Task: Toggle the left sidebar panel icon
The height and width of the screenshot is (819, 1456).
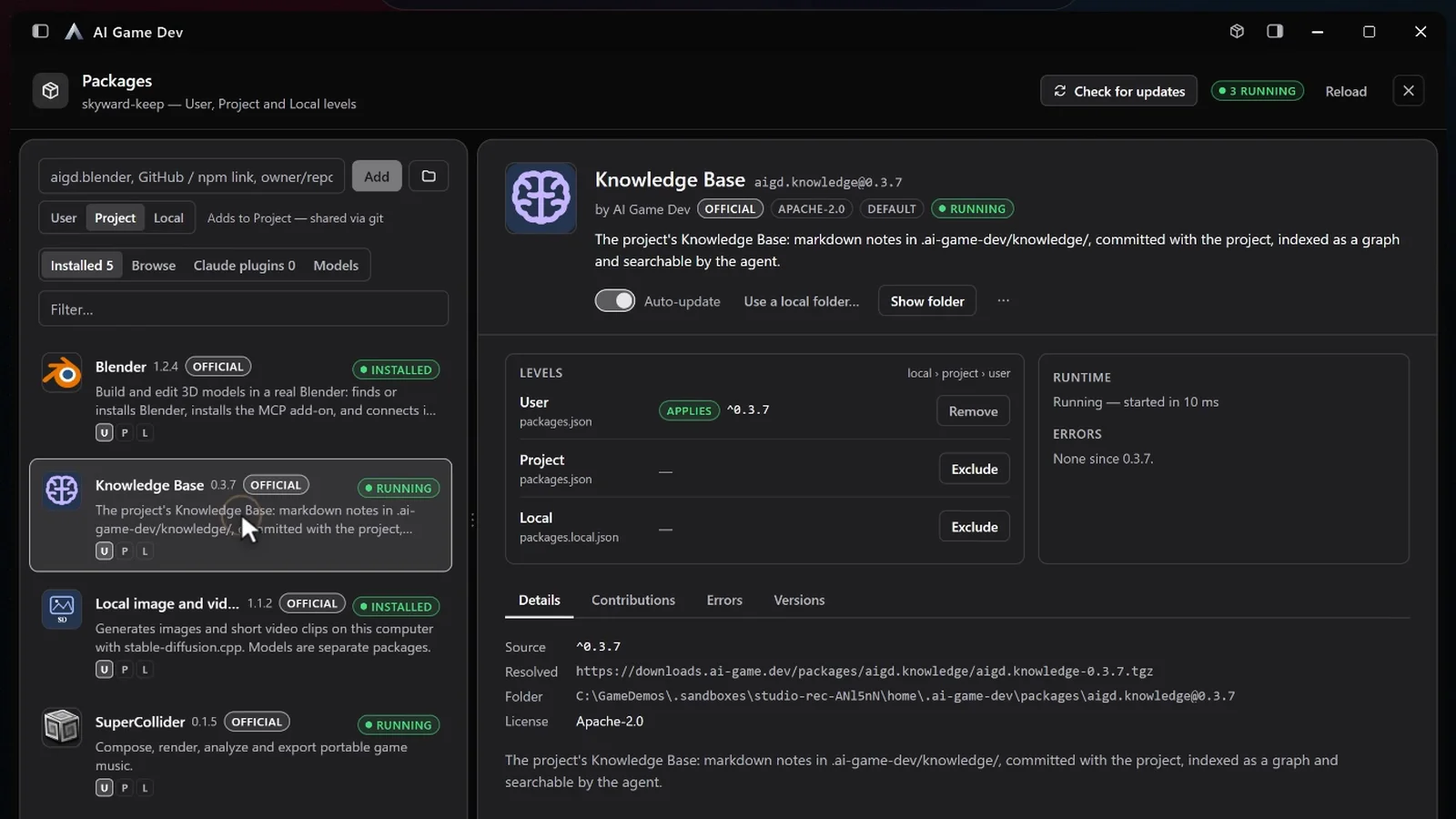Action: tap(40, 31)
